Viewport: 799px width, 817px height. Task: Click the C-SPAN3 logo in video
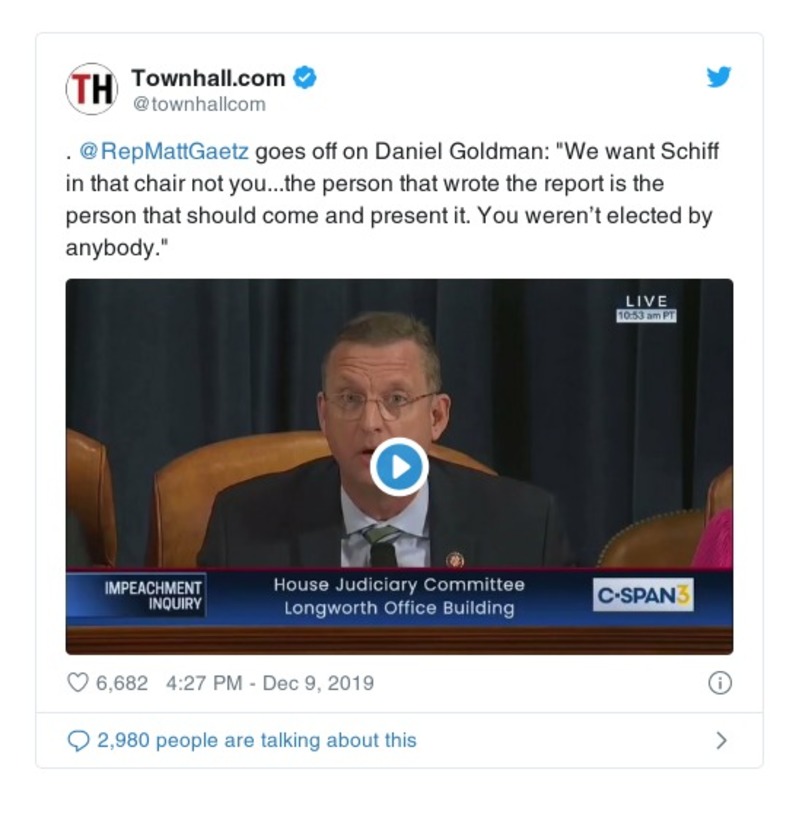coord(643,595)
